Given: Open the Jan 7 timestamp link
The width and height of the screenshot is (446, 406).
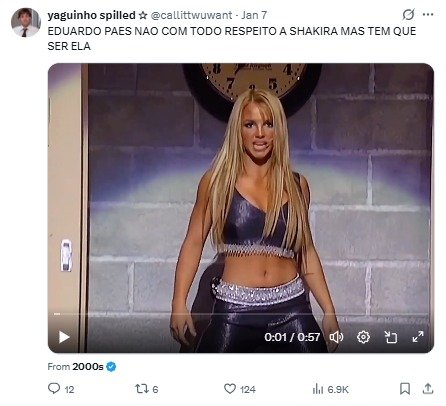Looking at the screenshot, I should (x=254, y=15).
